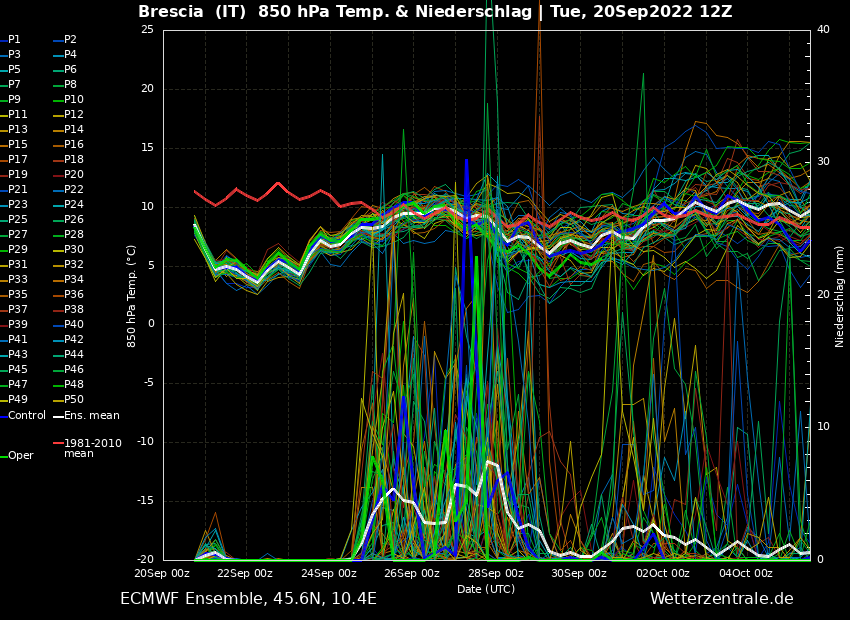Click the 28Sep 00z tick label

[x=495, y=573]
